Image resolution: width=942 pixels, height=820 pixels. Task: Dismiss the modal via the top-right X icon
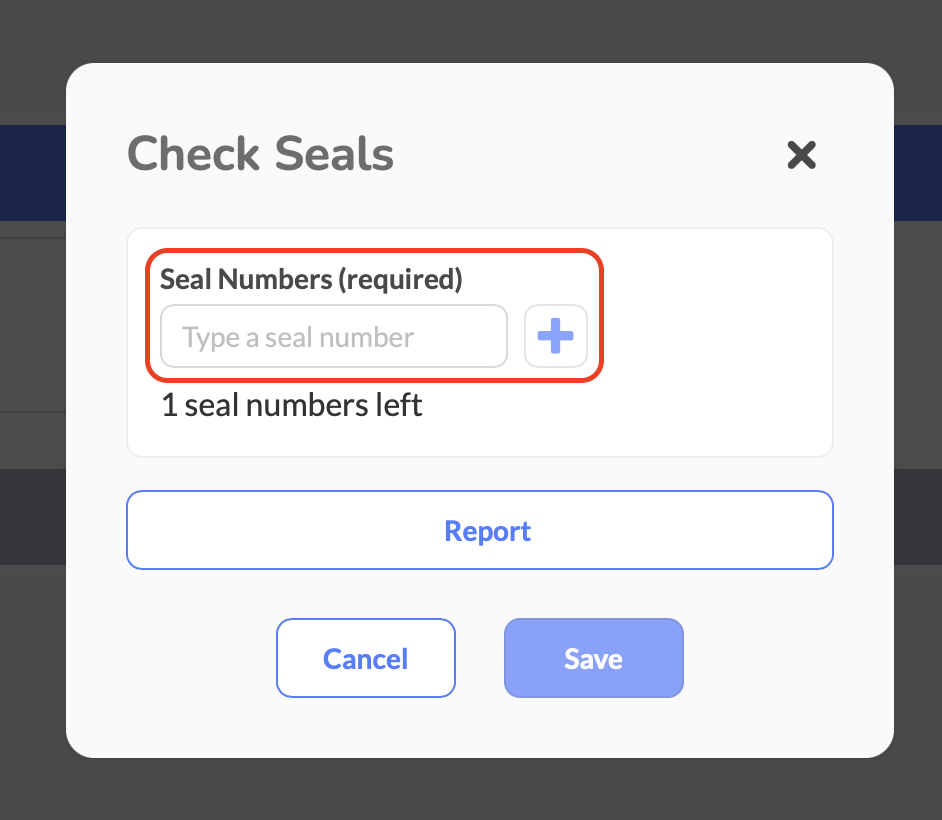[802, 155]
